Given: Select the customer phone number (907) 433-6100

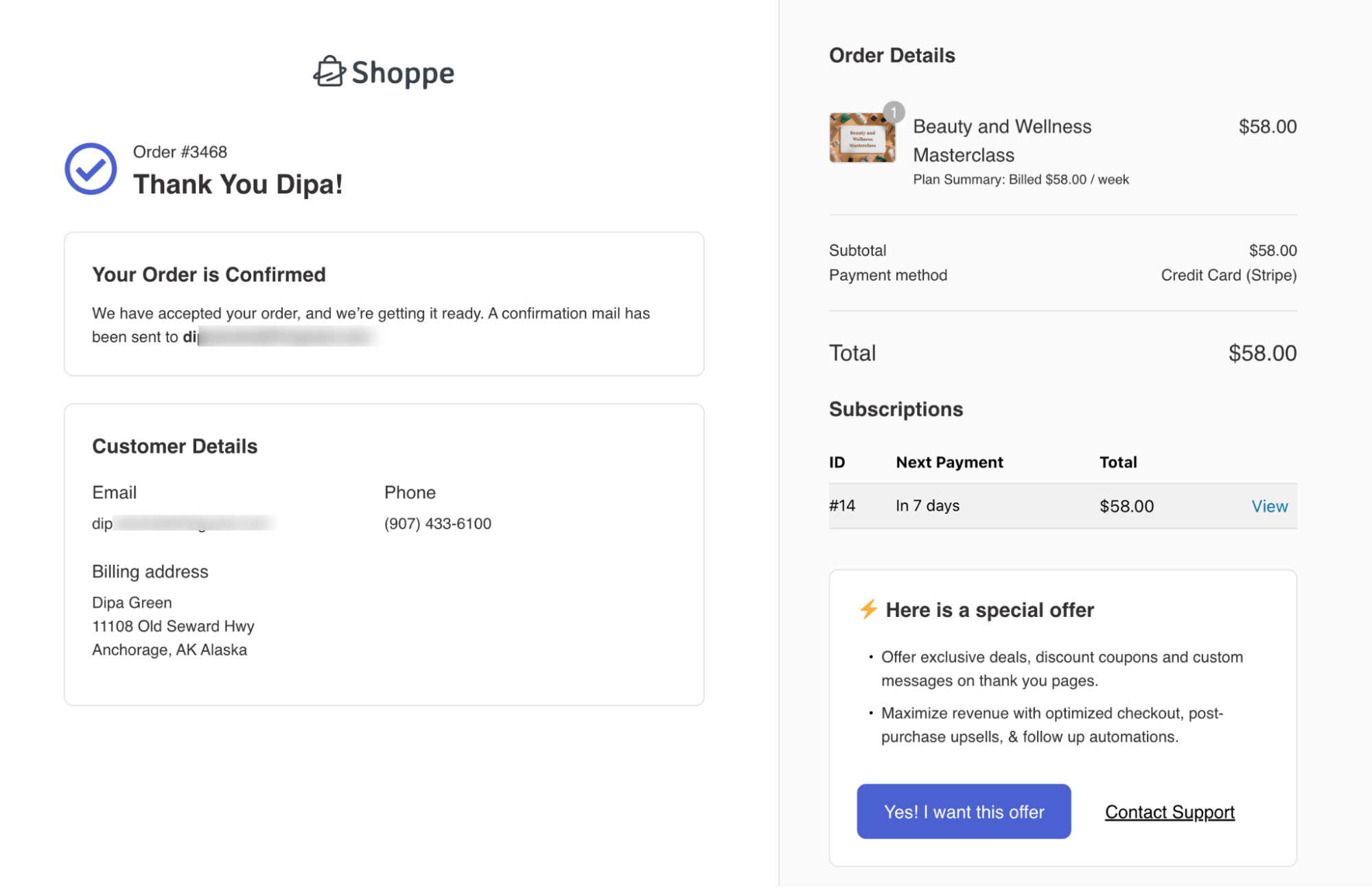Looking at the screenshot, I should tap(437, 523).
